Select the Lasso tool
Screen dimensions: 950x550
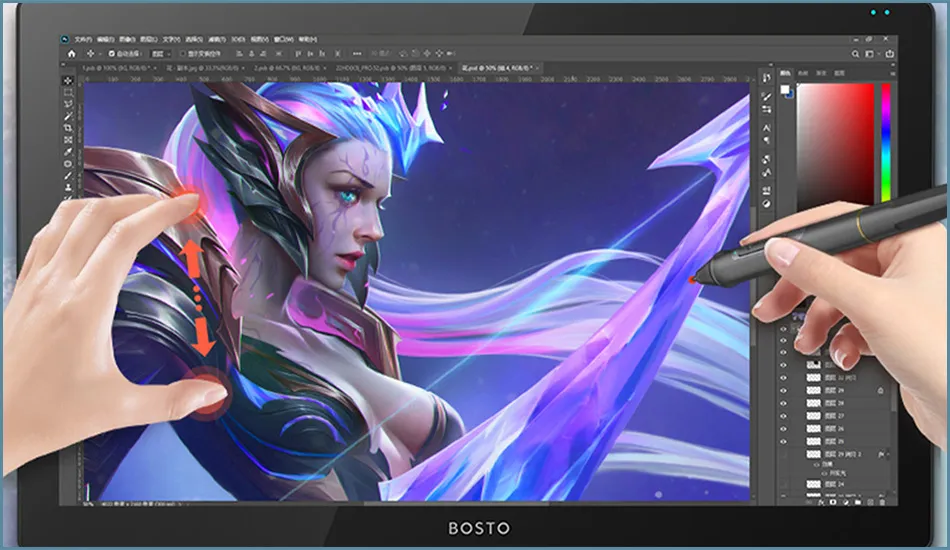pos(68,105)
